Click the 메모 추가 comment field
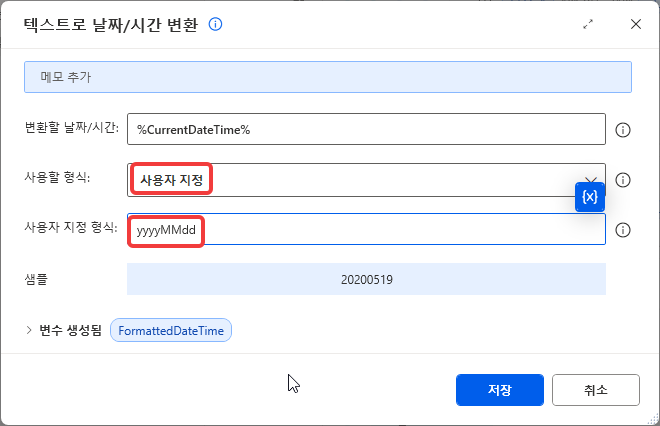 pos(328,77)
